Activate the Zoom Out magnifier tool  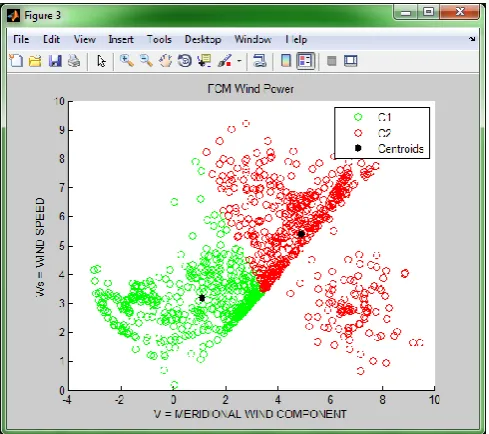(x=146, y=61)
